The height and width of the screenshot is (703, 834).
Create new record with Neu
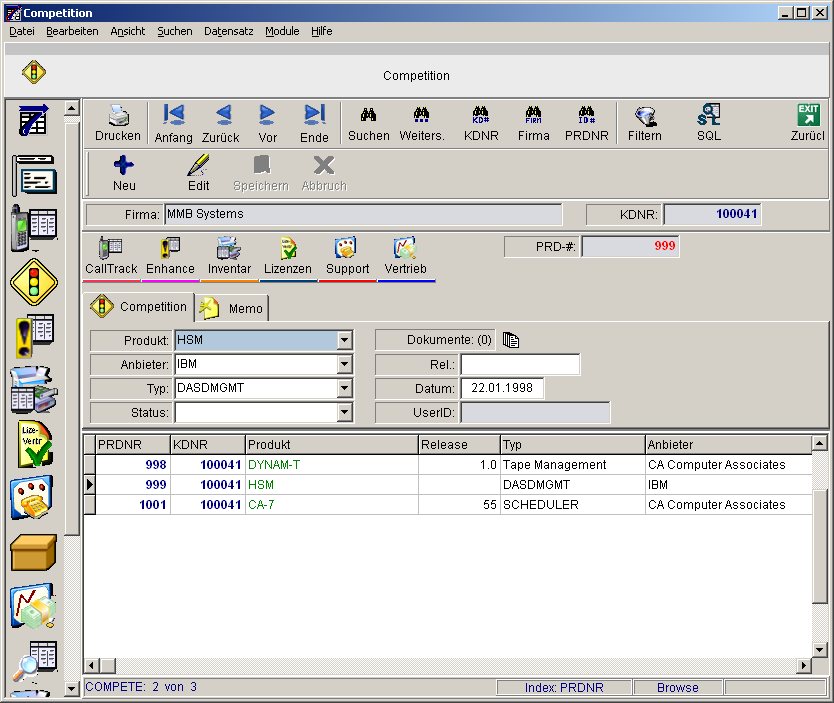point(124,173)
